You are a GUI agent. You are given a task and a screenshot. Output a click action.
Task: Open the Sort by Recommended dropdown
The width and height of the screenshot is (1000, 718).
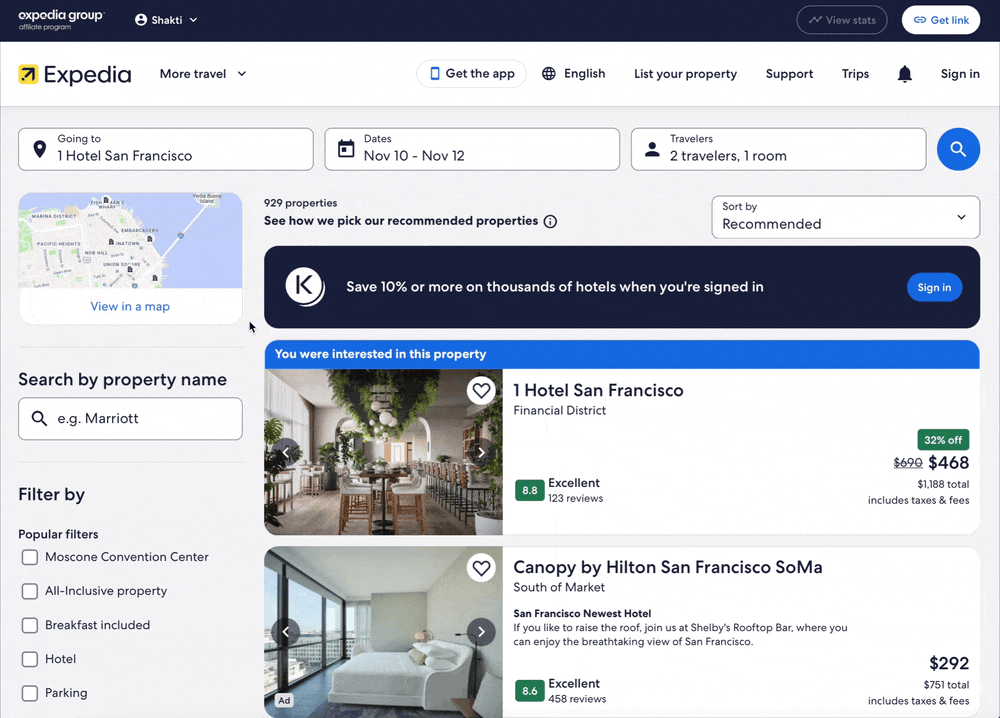point(845,217)
